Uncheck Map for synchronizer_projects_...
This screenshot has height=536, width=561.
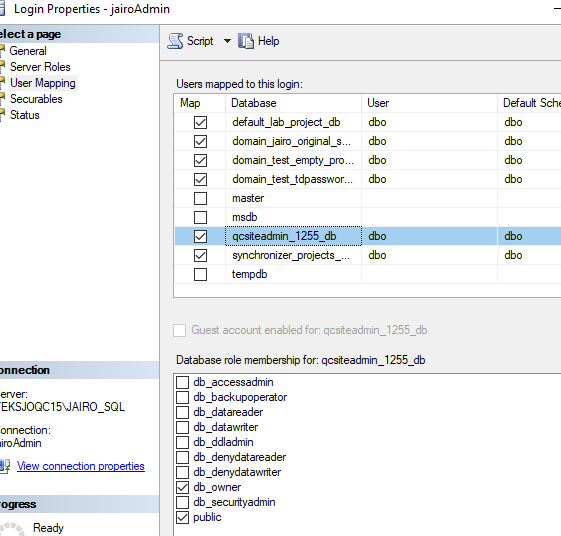tap(200, 255)
